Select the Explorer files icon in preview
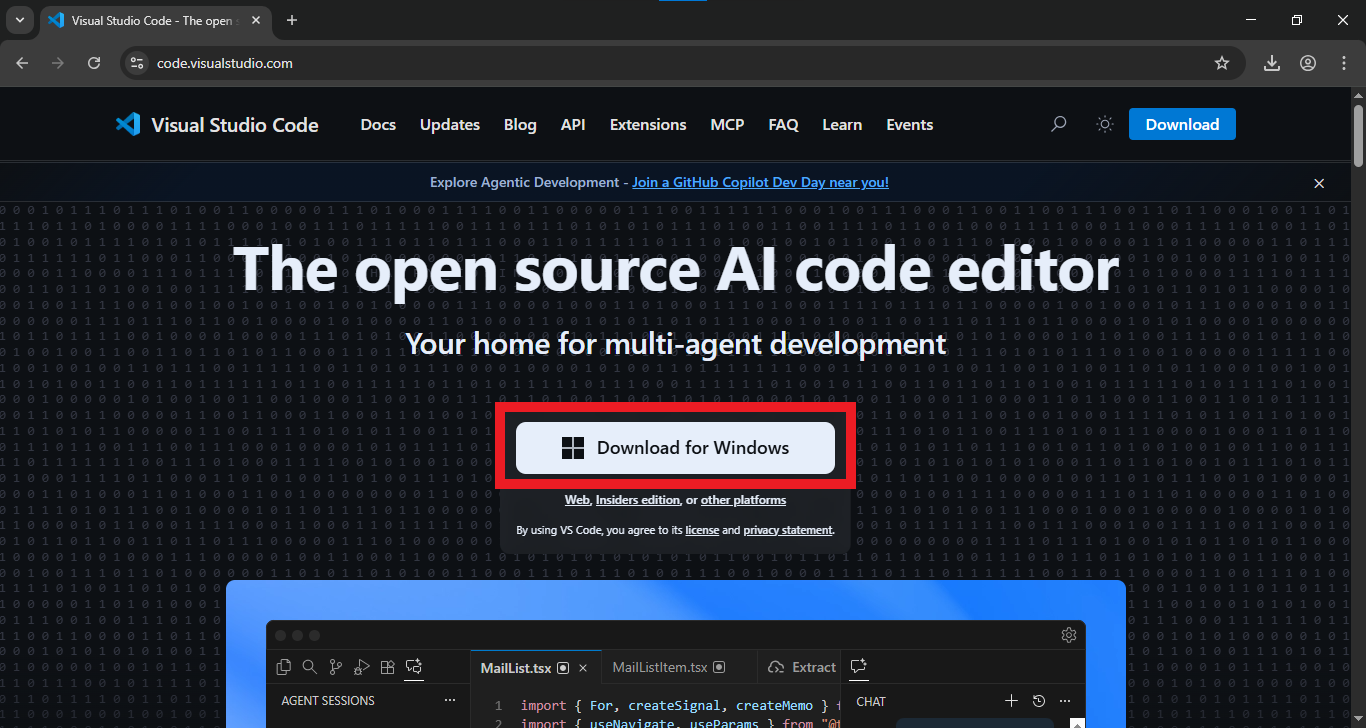 point(284,667)
